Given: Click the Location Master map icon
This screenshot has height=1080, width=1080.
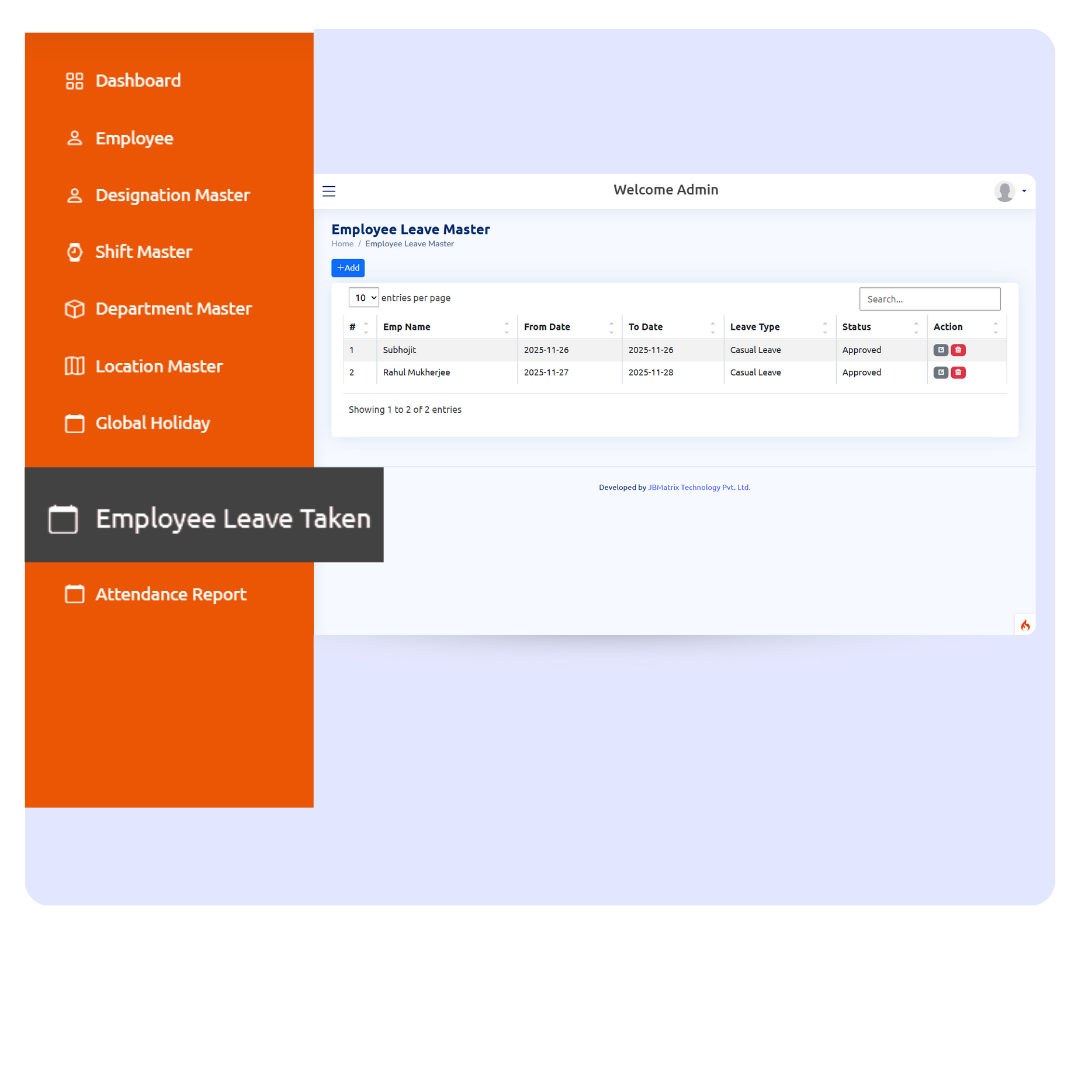Looking at the screenshot, I should tap(75, 366).
